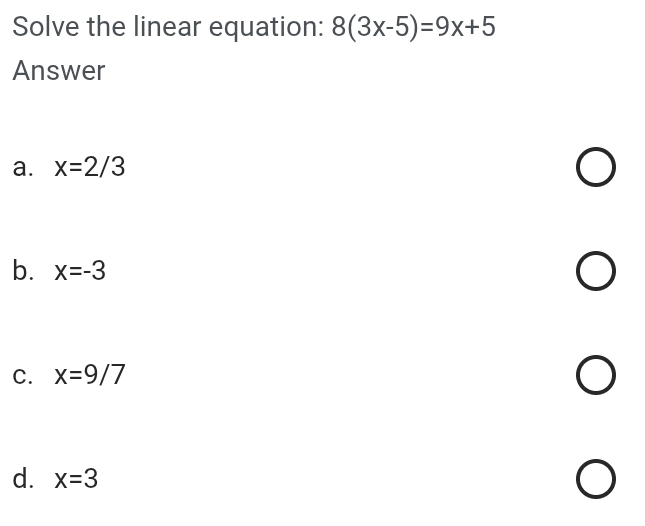Pick the radio button for x=3
This screenshot has height=526, width=645.
coord(595,480)
